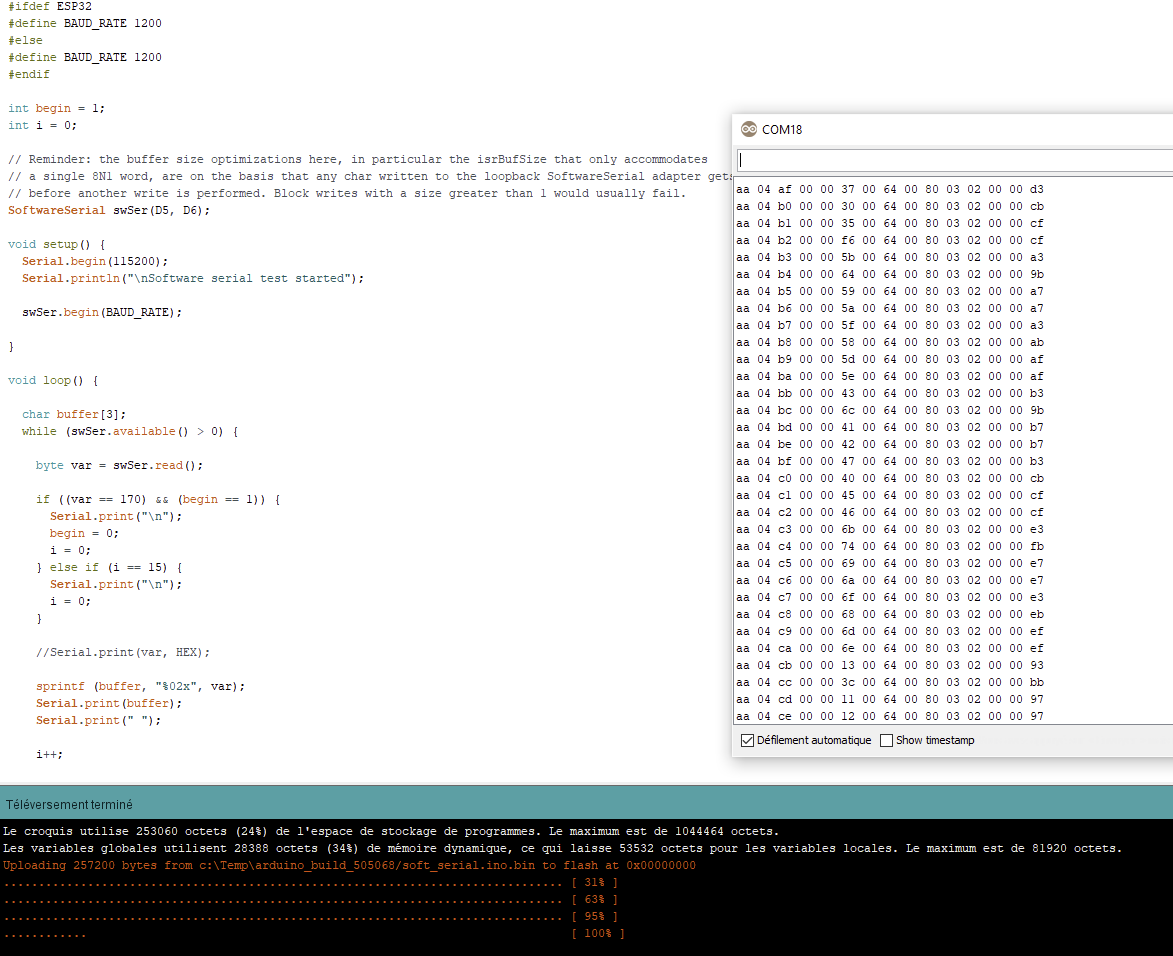The image size is (1173, 956).
Task: Click the 'int begin = 1;' line
Action: pyautogui.click(x=56, y=108)
